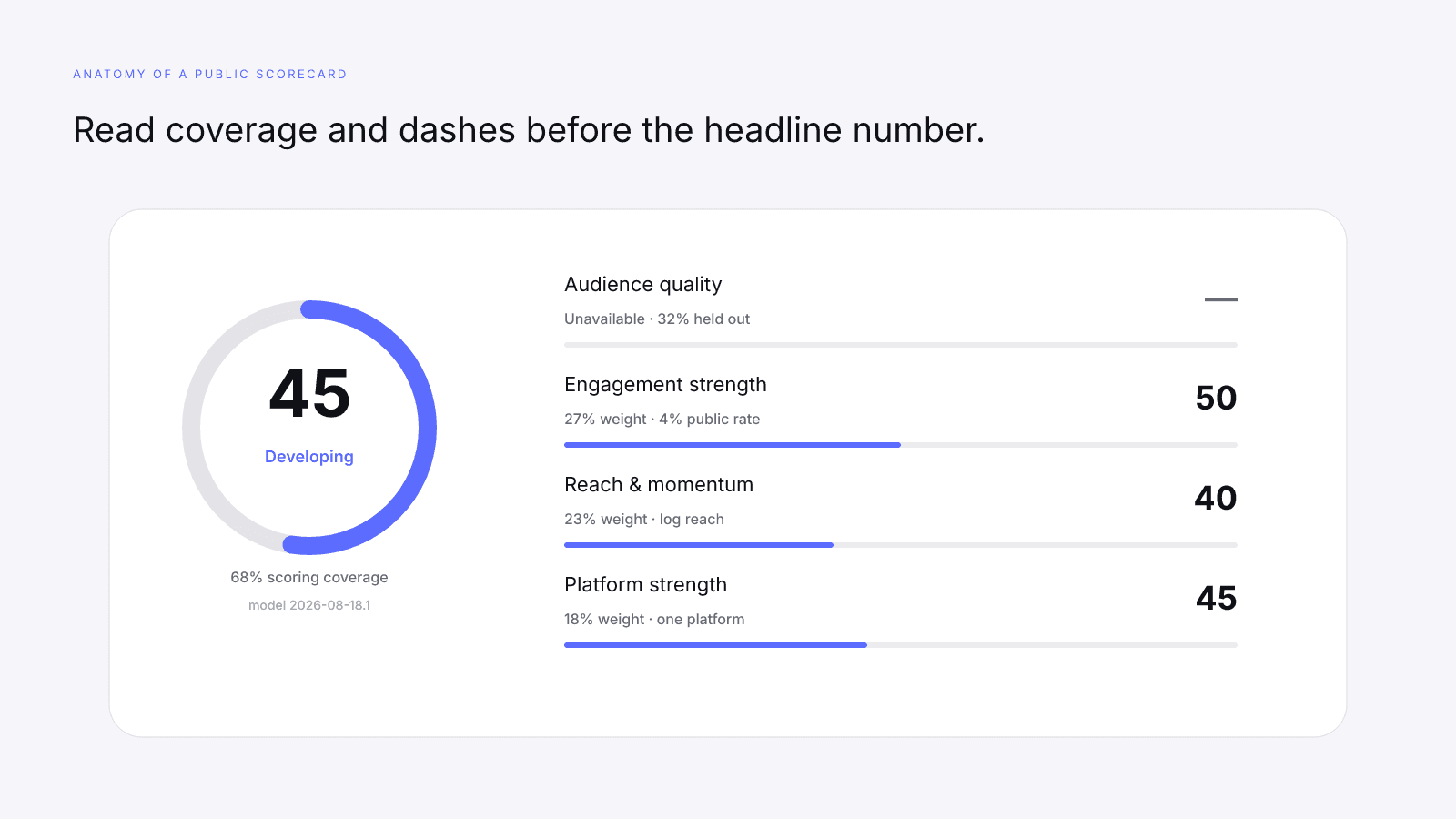Click 'Unavailable · 32% held out' subtitle
This screenshot has width=1456, height=819.
click(x=657, y=318)
